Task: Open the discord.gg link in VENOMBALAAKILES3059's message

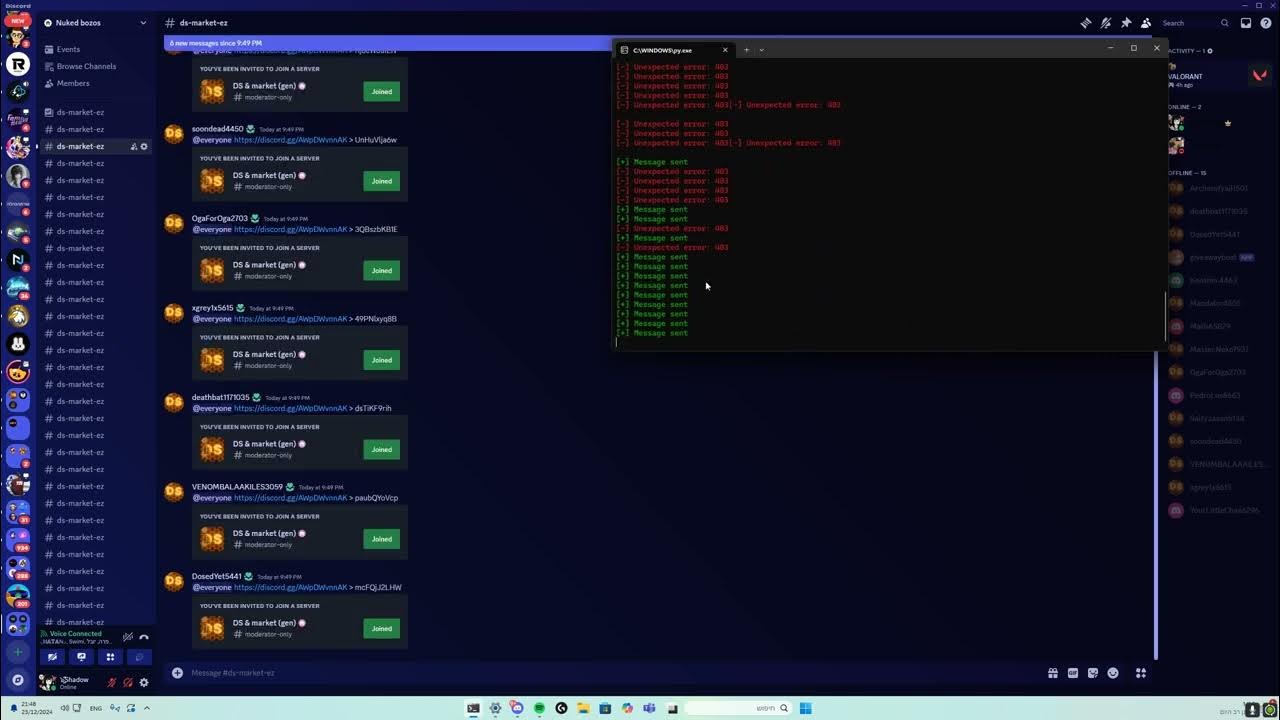Action: click(x=291, y=498)
